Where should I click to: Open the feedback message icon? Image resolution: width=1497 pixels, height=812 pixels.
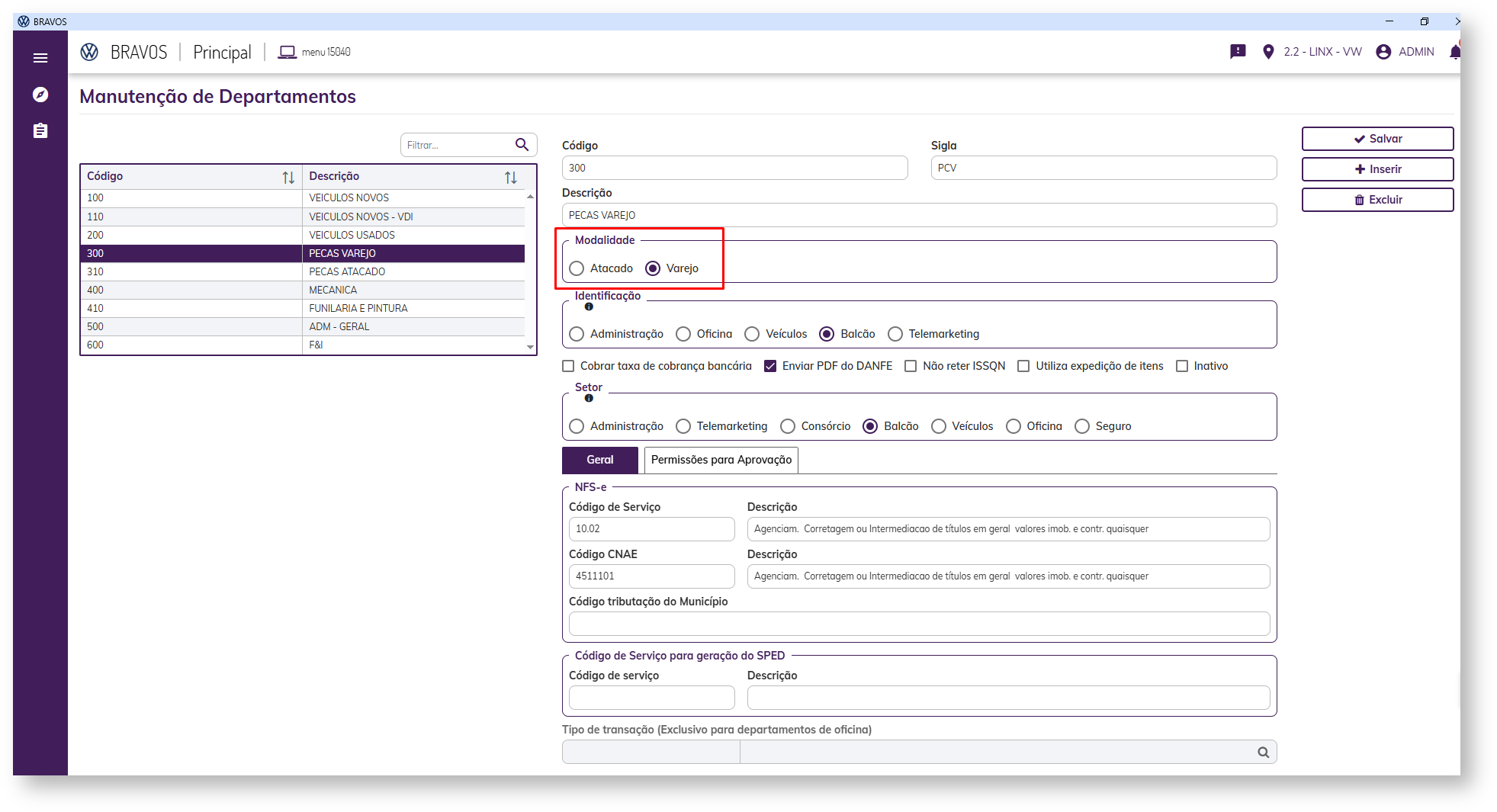point(1238,52)
